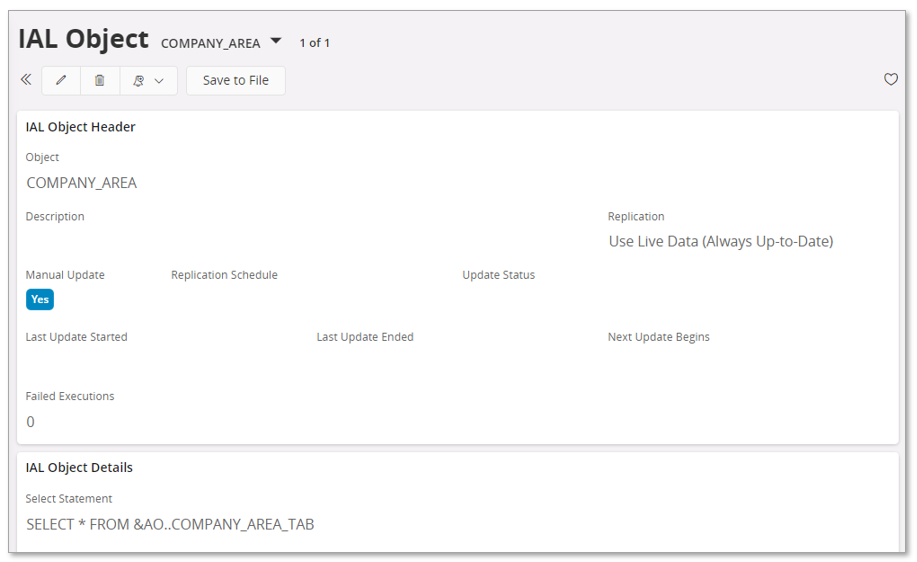Screen dimensions: 917x562
Task: Click the Save to File button
Action: tap(235, 81)
